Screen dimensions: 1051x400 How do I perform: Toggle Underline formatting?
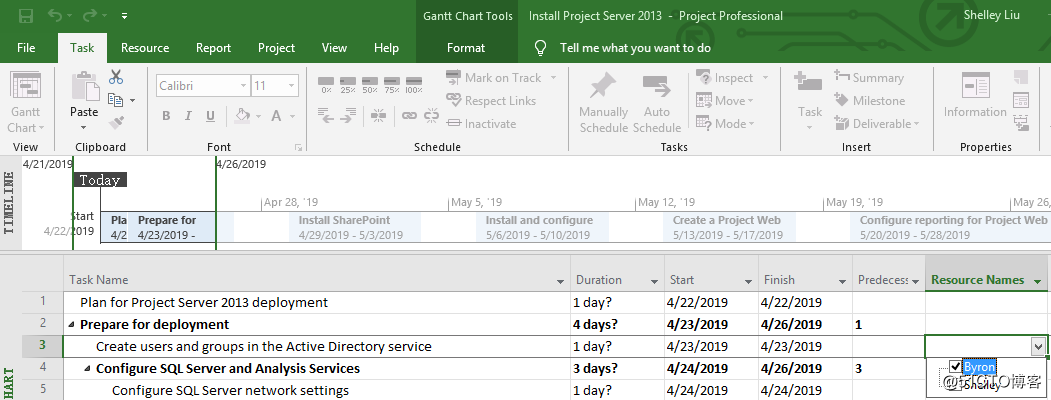tap(210, 116)
